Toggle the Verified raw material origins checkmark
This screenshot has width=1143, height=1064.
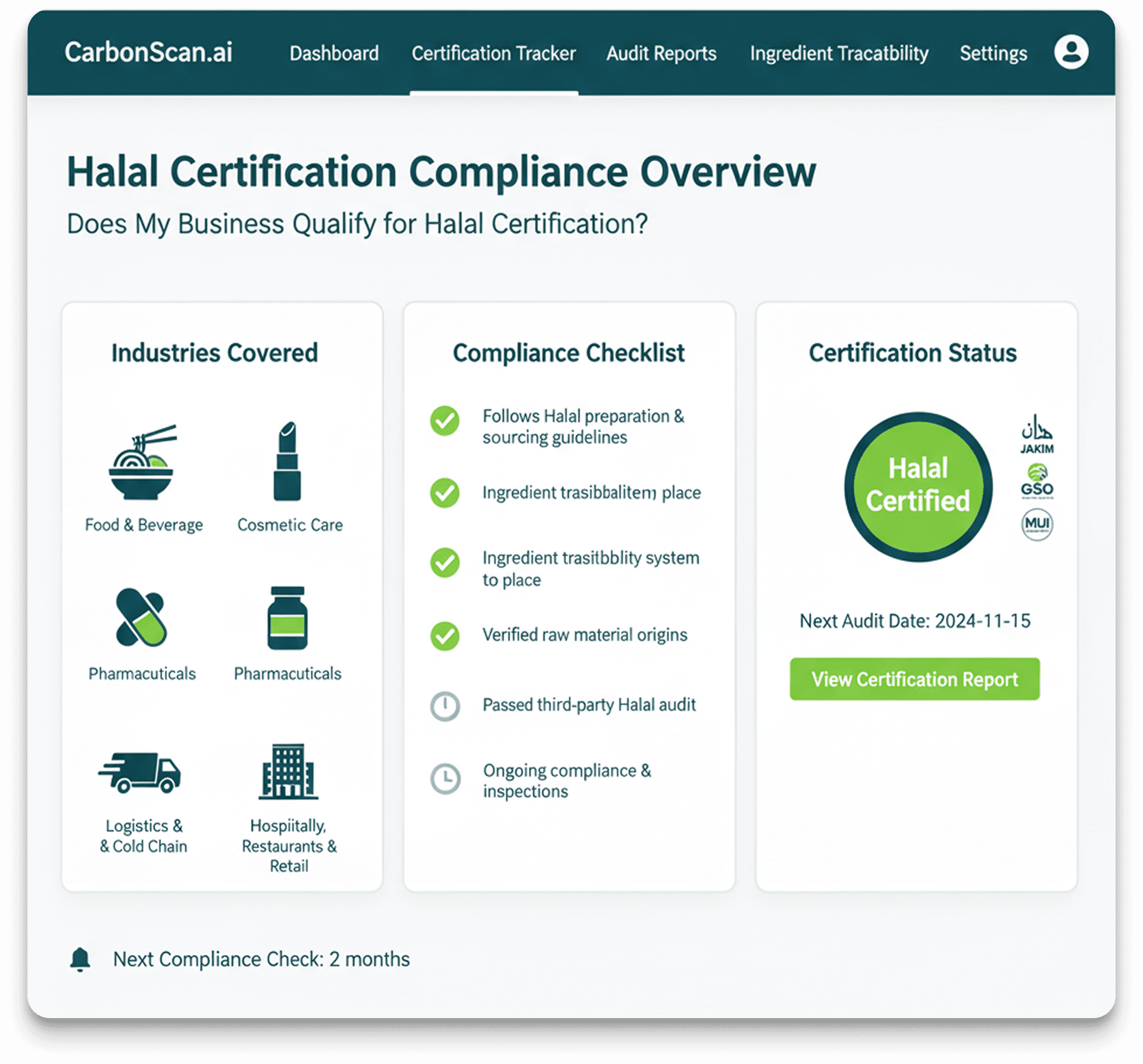click(x=445, y=635)
